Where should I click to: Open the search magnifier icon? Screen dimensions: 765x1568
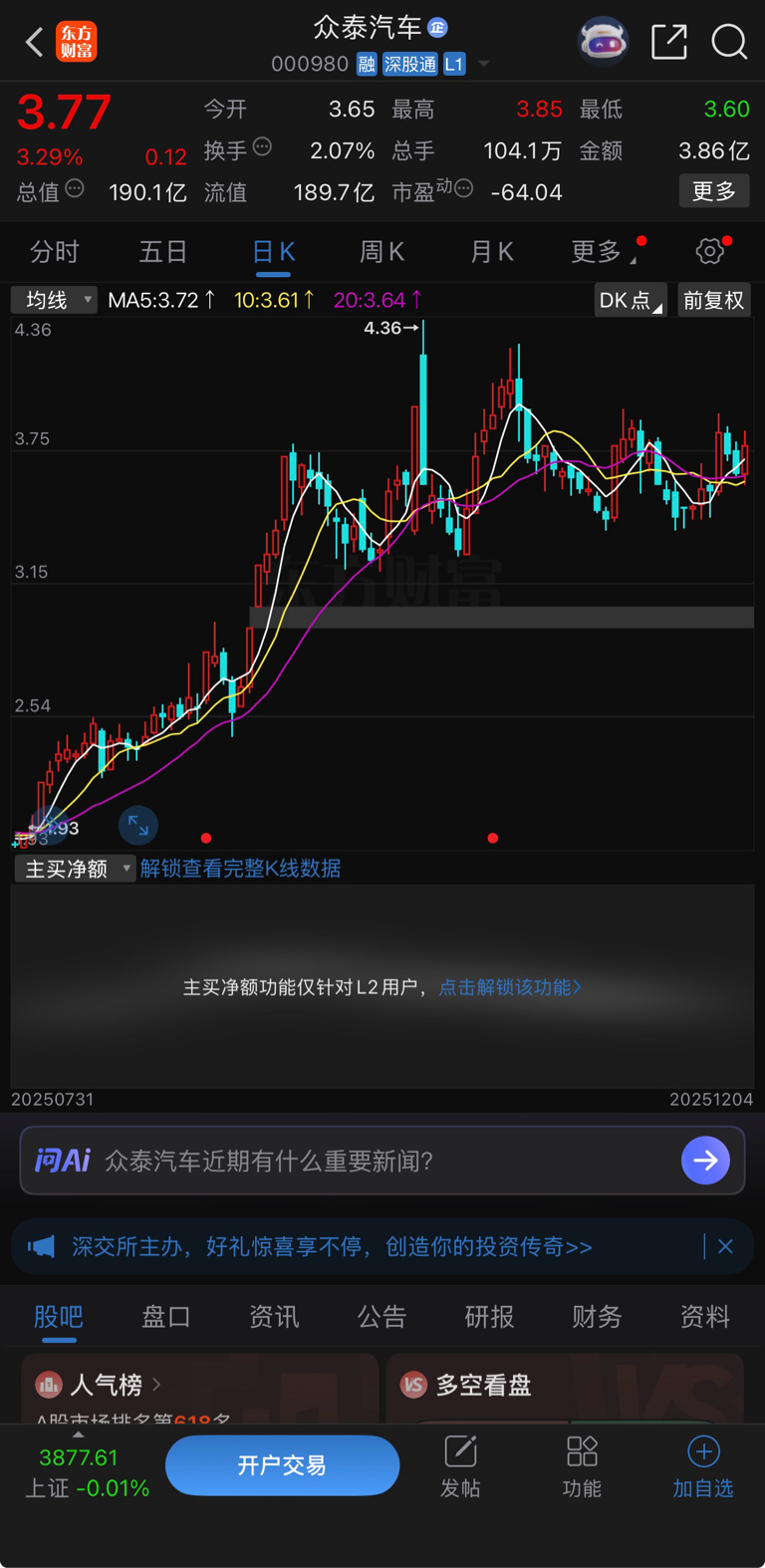[x=729, y=42]
